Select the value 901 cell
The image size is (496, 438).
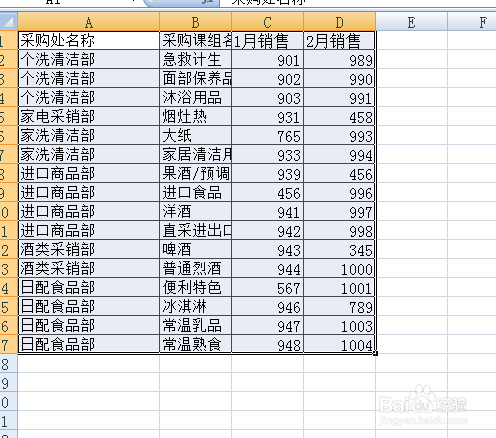268,60
